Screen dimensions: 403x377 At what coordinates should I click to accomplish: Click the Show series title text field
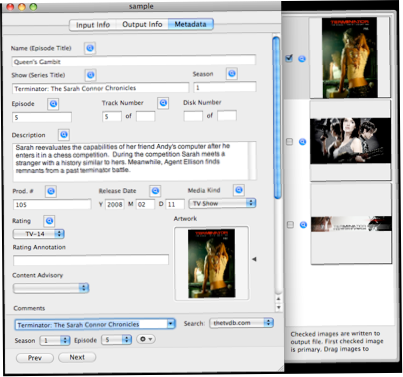point(101,88)
